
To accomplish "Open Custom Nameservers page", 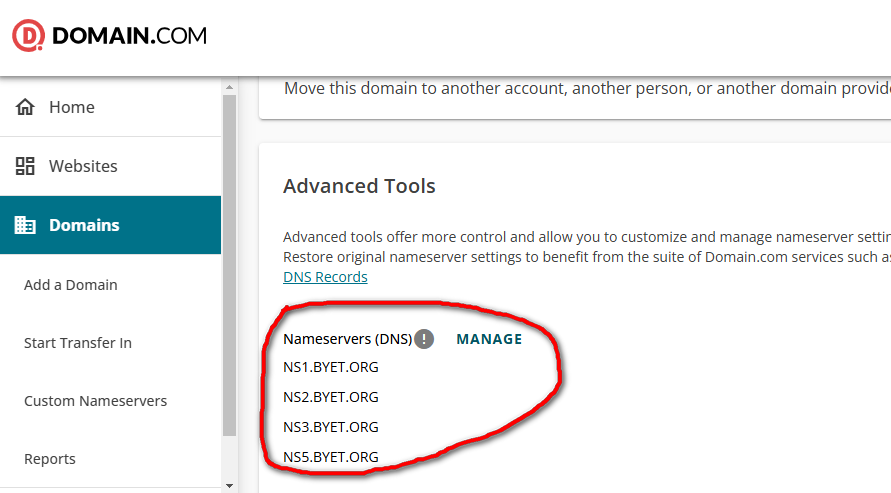I will (95, 401).
